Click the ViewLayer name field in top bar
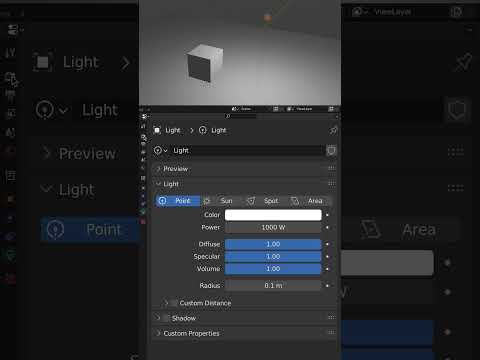 [304, 109]
